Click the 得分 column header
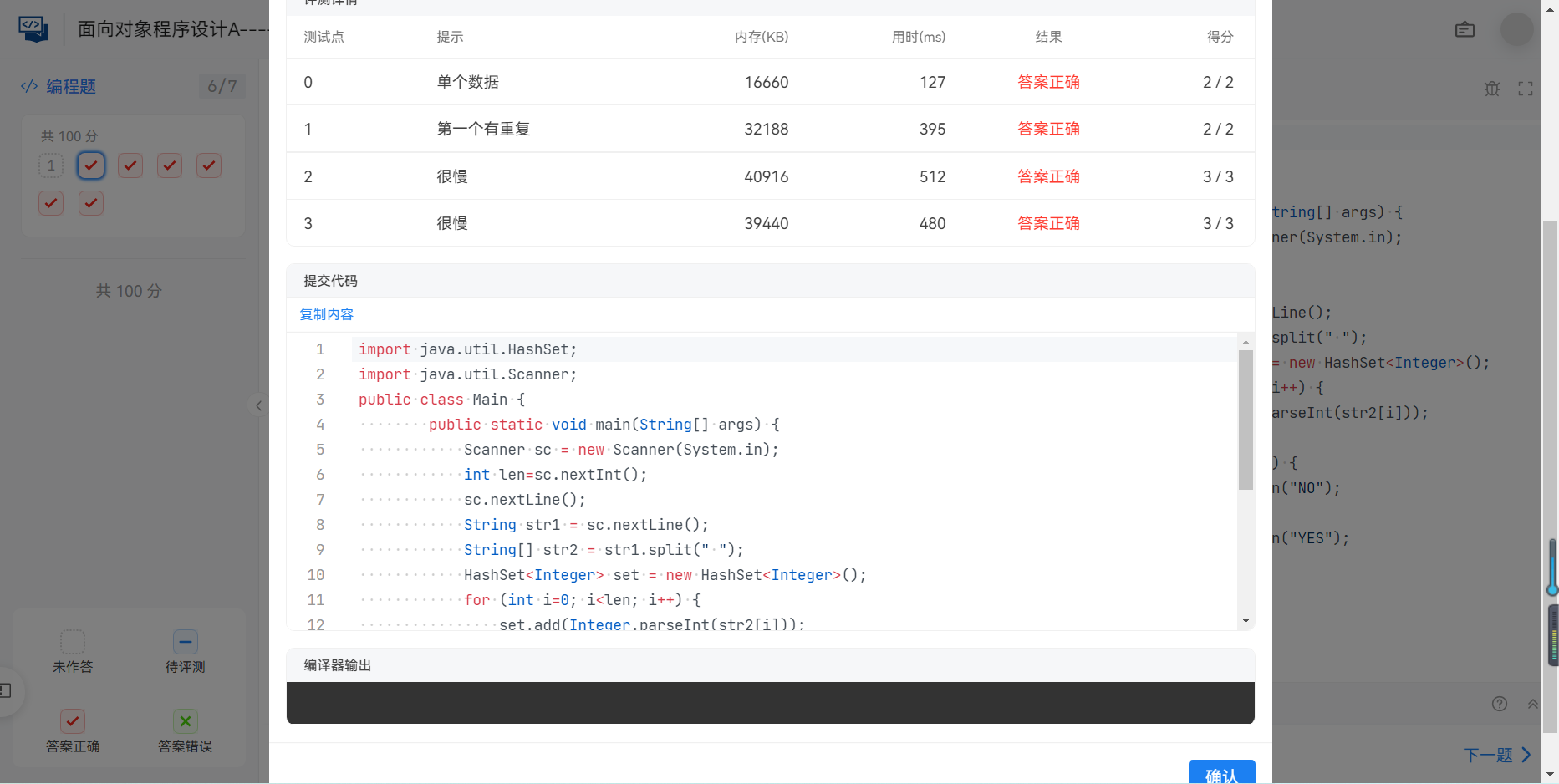The height and width of the screenshot is (784, 1559). (x=1220, y=37)
